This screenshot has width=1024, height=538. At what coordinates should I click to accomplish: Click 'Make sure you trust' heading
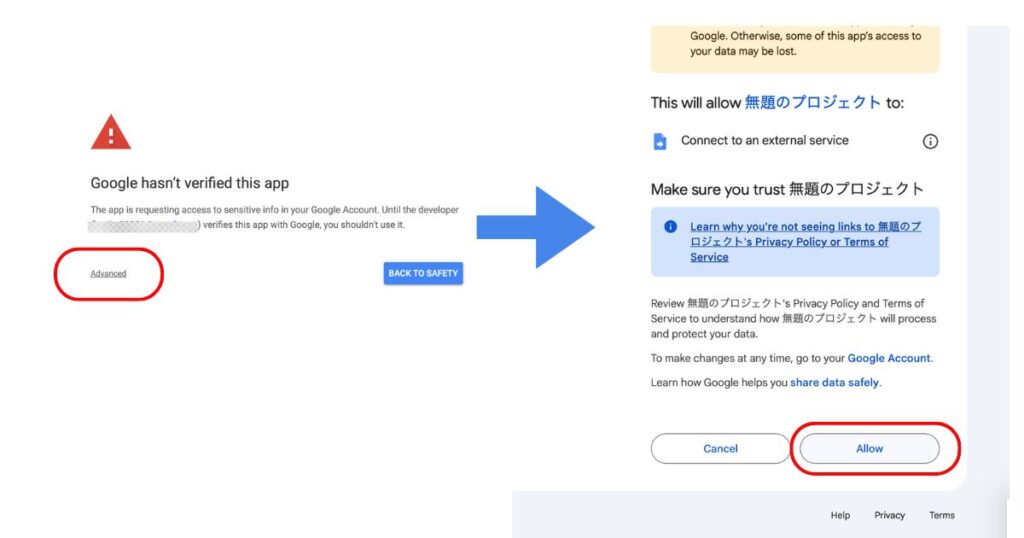click(787, 189)
